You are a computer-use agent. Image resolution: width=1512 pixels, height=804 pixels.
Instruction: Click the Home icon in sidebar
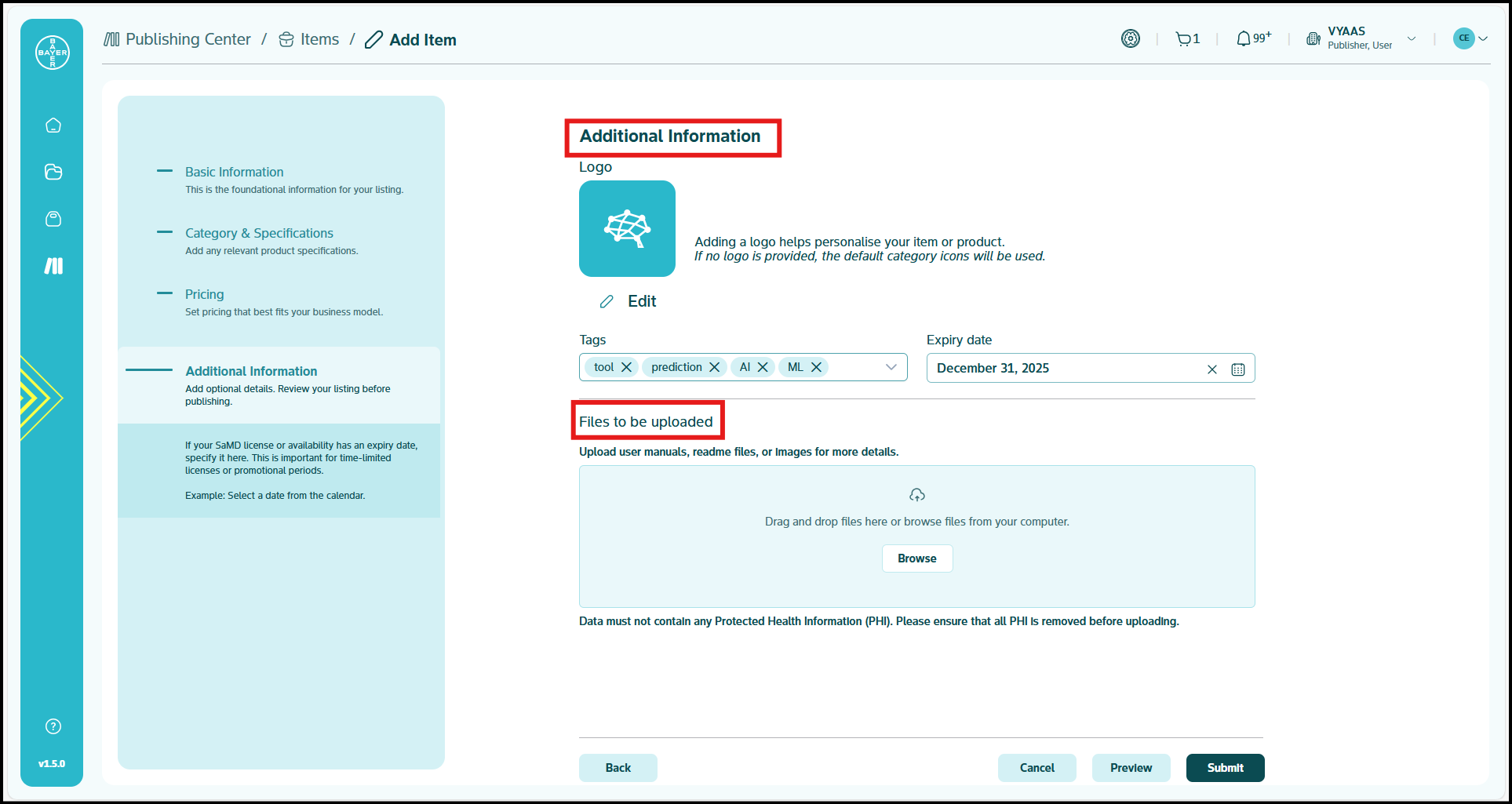pyautogui.click(x=53, y=126)
